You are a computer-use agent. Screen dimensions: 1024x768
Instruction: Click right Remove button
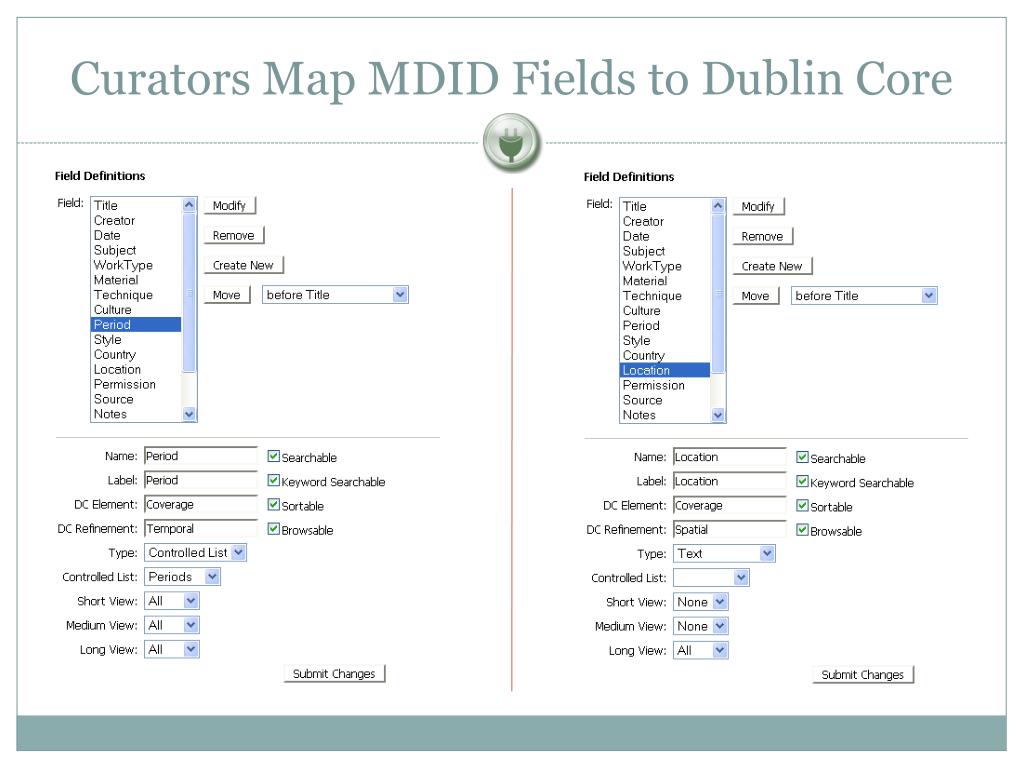(763, 236)
